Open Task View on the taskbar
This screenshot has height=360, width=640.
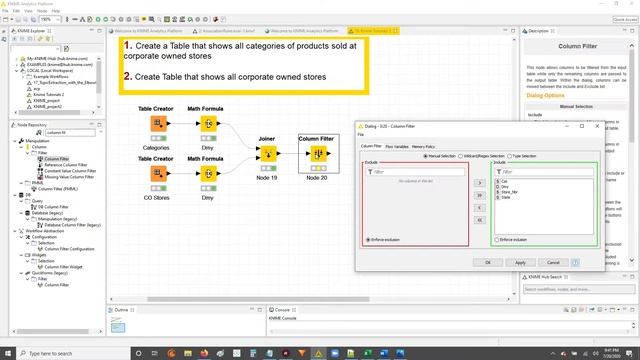point(155,353)
